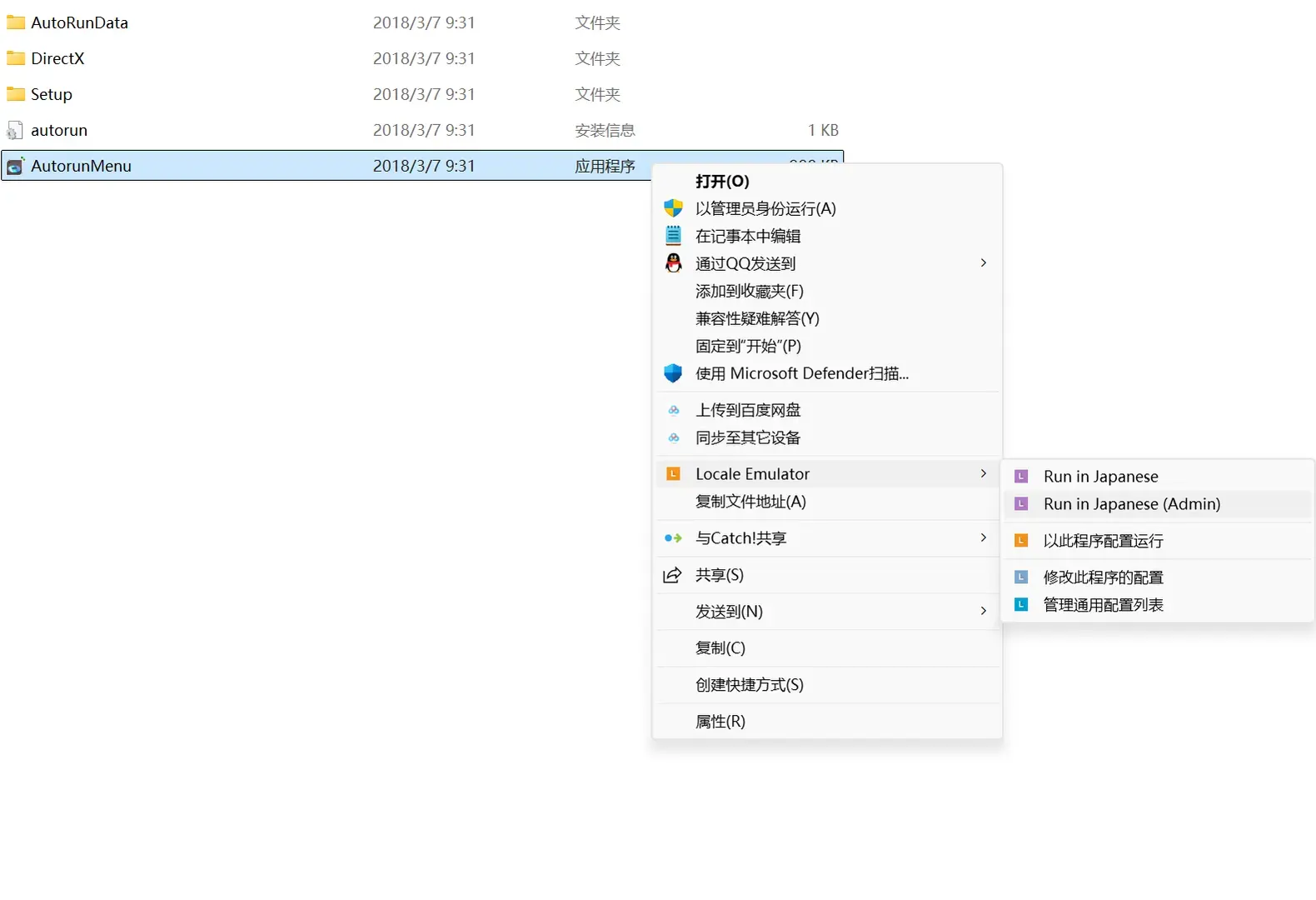Click the Notepad icon in menu
The width and height of the screenshot is (1316, 900).
pyautogui.click(x=673, y=236)
